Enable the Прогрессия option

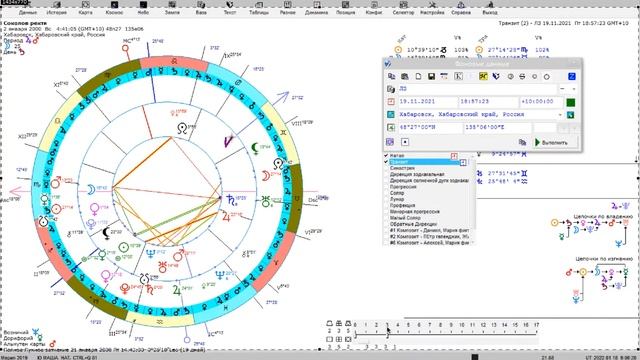[386, 187]
